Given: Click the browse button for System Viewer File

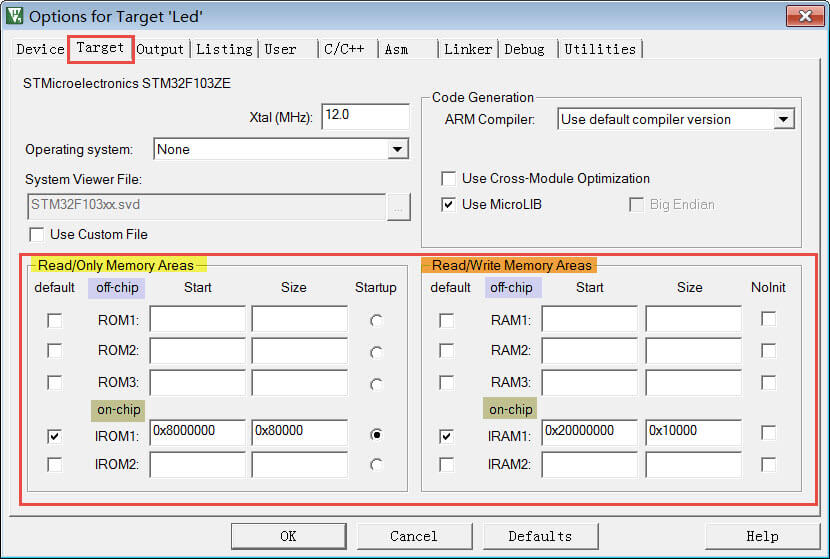Looking at the screenshot, I should [399, 206].
